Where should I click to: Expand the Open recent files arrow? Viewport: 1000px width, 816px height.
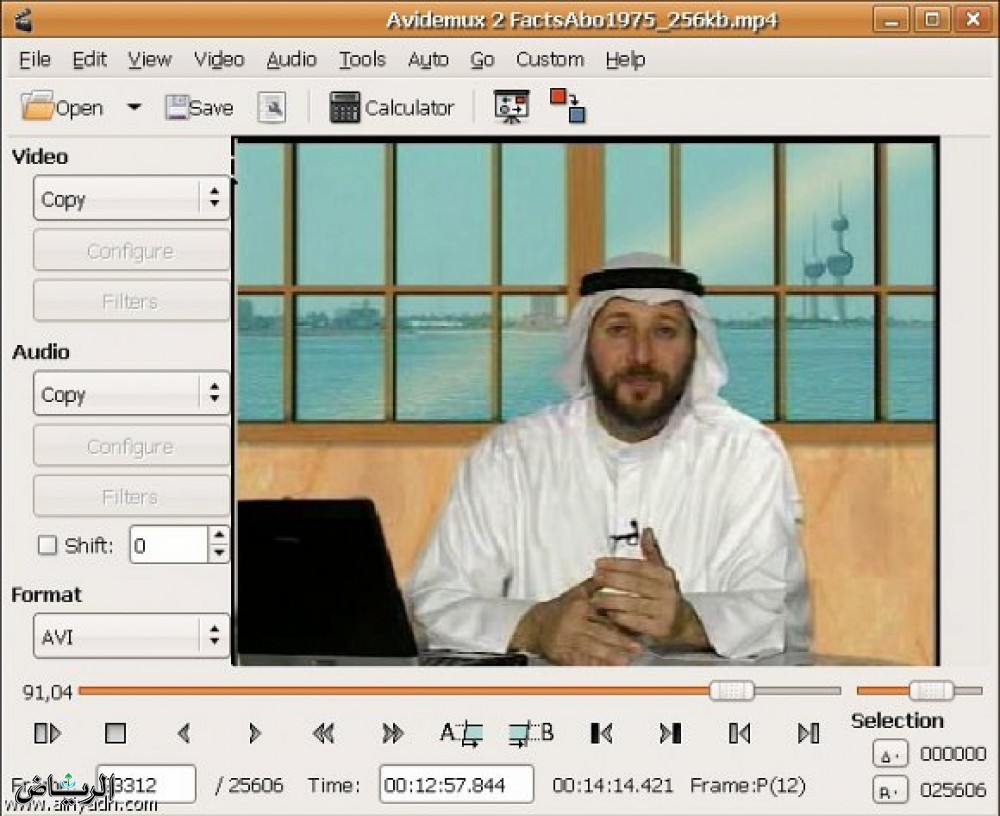pos(134,107)
